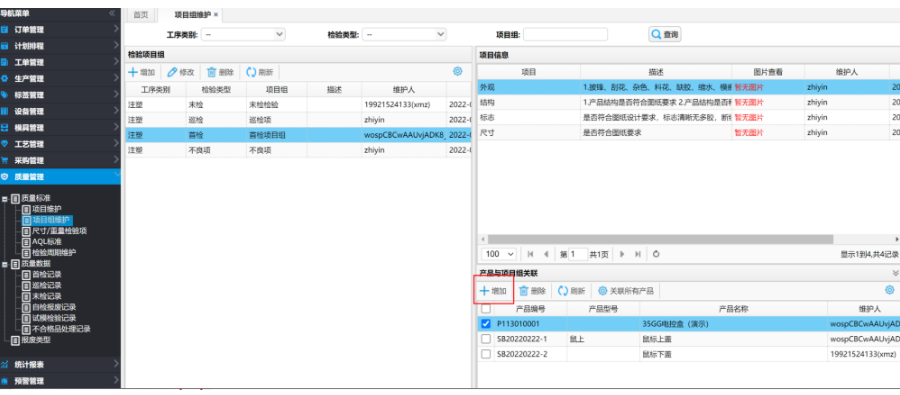Click 修改 pencil button in 检验项目组 toolbar

(x=181, y=72)
